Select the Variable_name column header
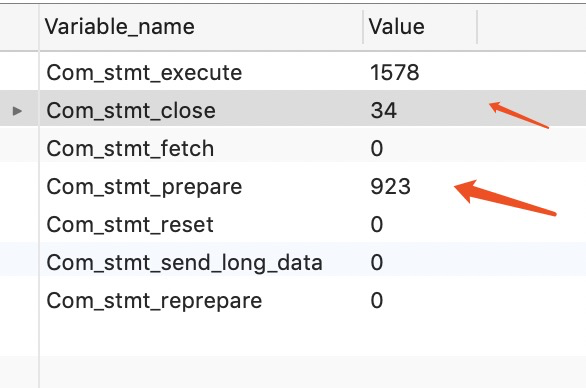The height and width of the screenshot is (388, 586). (x=120, y=27)
